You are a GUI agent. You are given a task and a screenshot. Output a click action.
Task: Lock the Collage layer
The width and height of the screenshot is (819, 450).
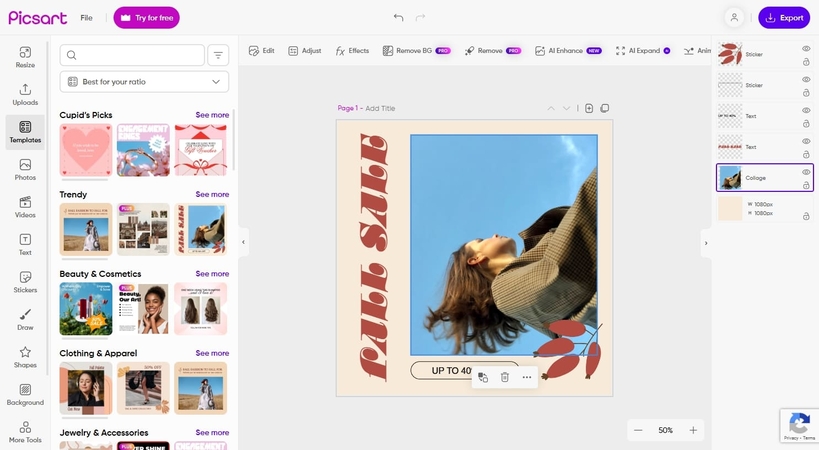click(x=806, y=185)
